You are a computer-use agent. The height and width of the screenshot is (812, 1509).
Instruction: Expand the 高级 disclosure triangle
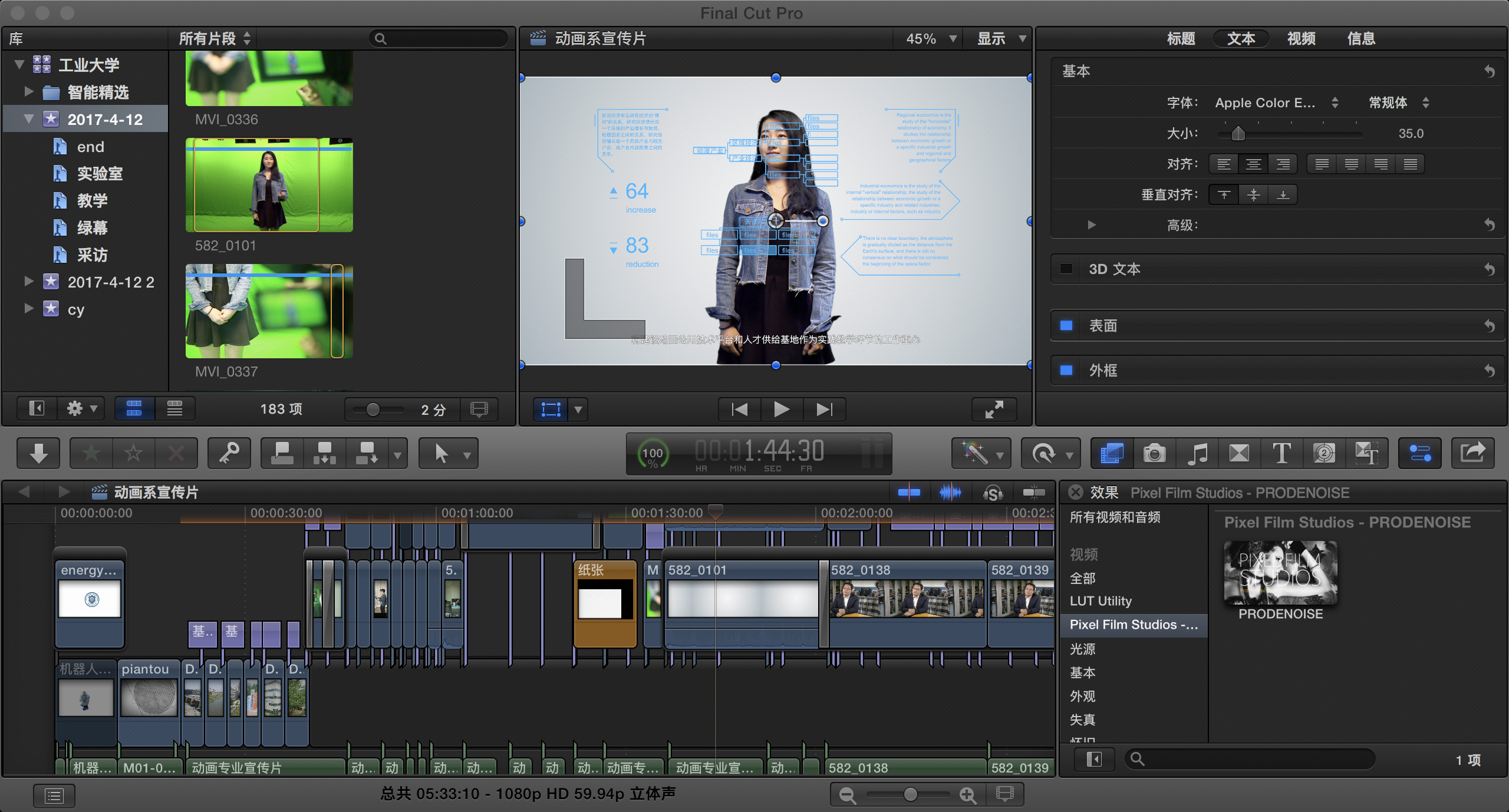(1091, 225)
